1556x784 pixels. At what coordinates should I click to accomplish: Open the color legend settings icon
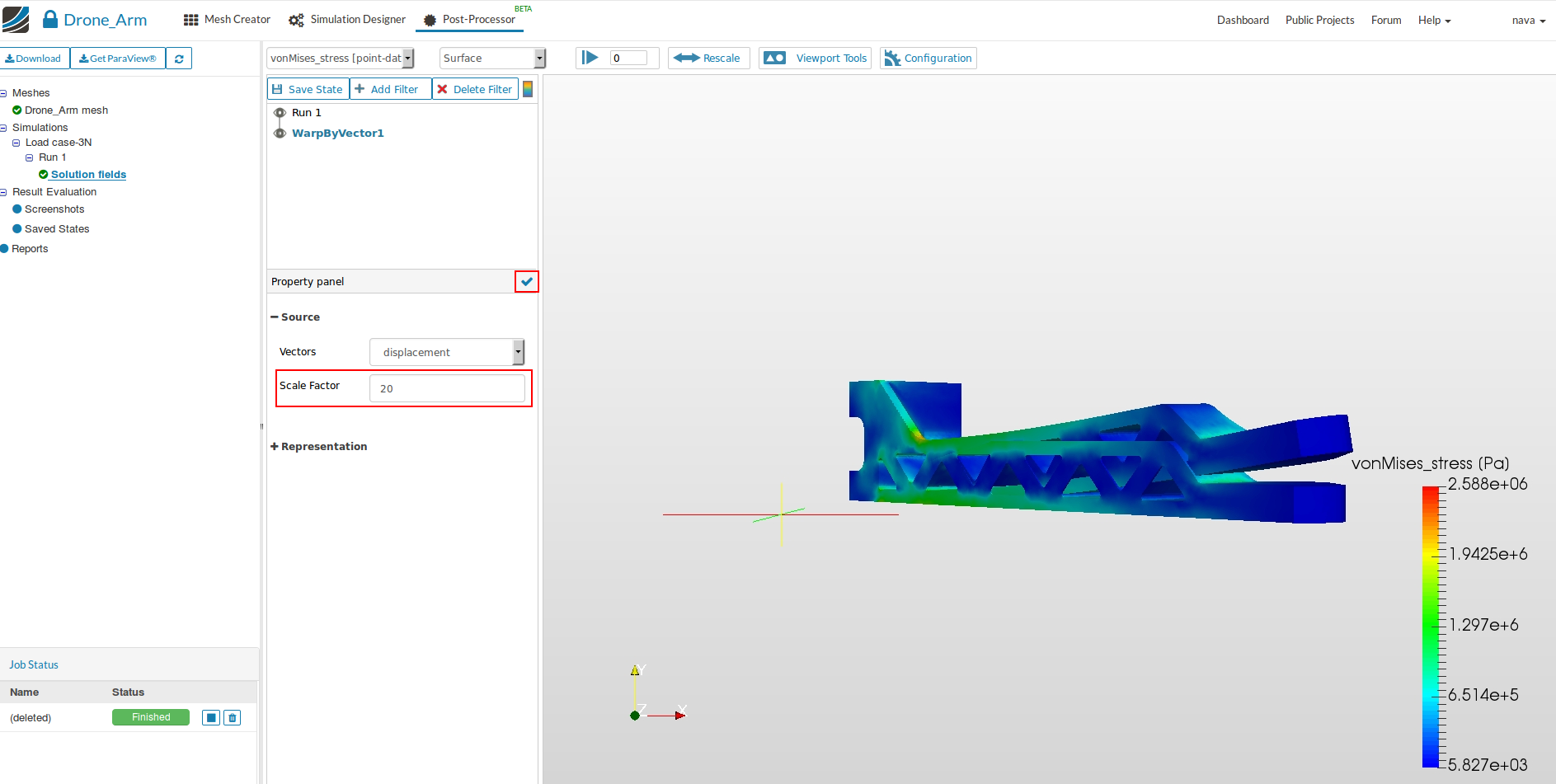click(x=528, y=89)
